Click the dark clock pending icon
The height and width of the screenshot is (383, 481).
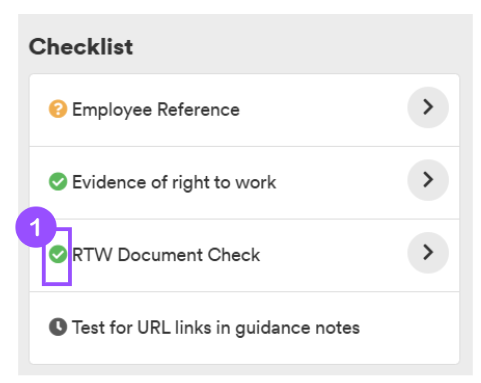(x=58, y=327)
